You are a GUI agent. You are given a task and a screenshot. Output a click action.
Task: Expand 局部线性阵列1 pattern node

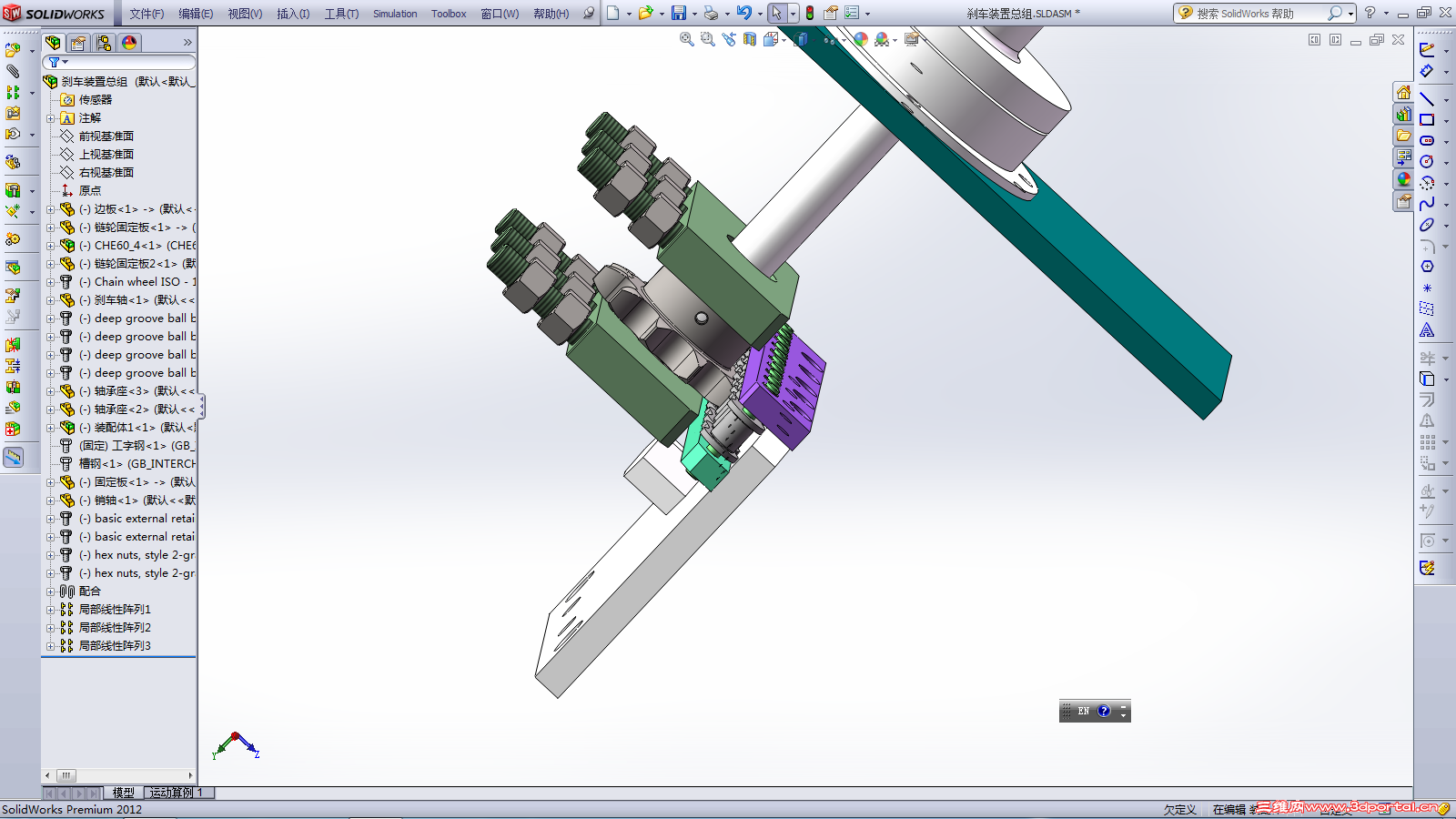point(51,610)
